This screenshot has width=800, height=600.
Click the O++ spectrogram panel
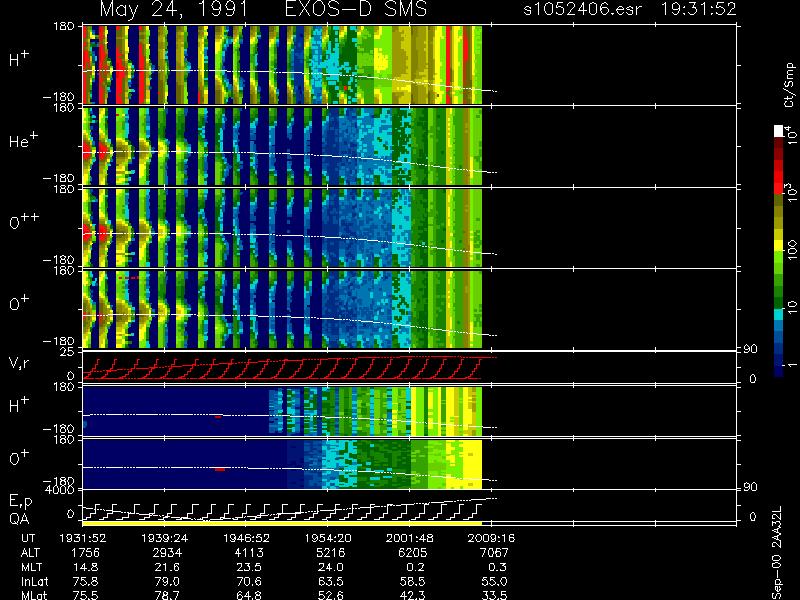pos(282,228)
